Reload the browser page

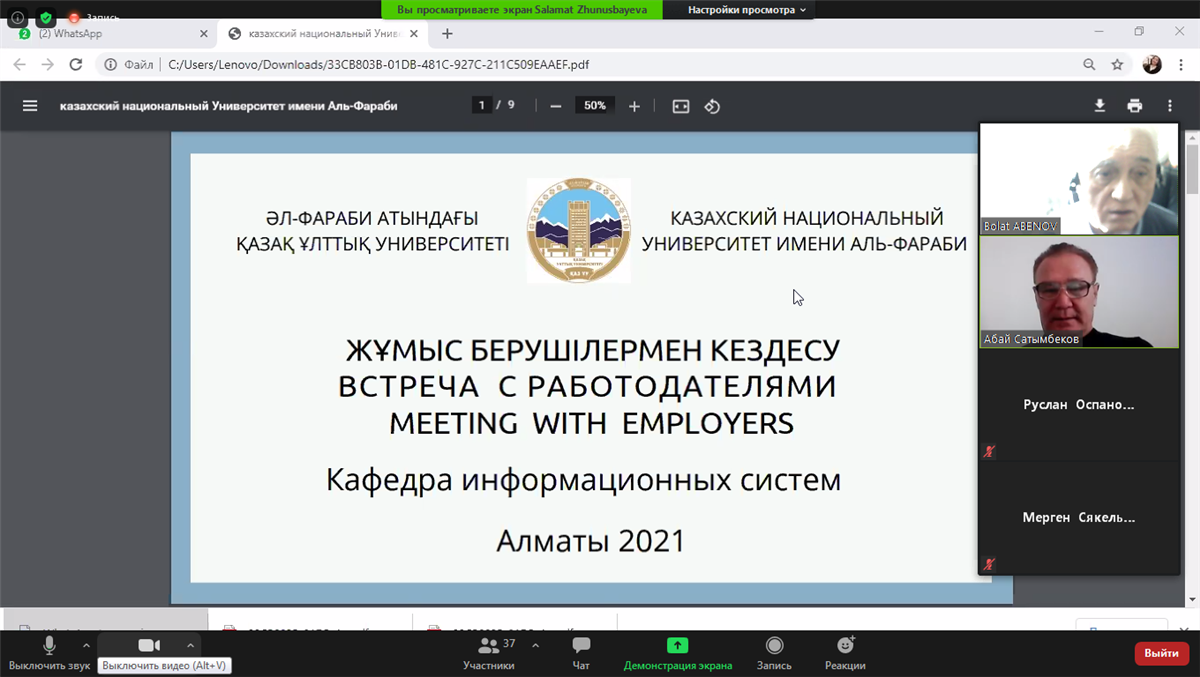point(76,64)
